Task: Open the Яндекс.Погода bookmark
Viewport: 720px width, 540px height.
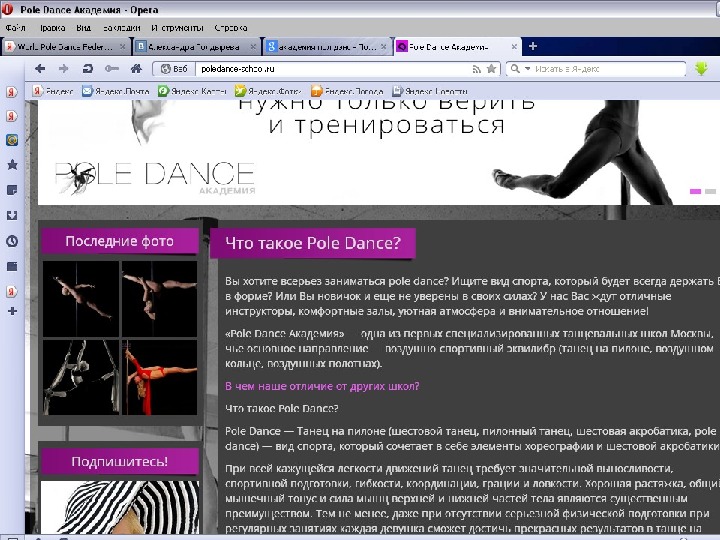Action: coord(347,91)
